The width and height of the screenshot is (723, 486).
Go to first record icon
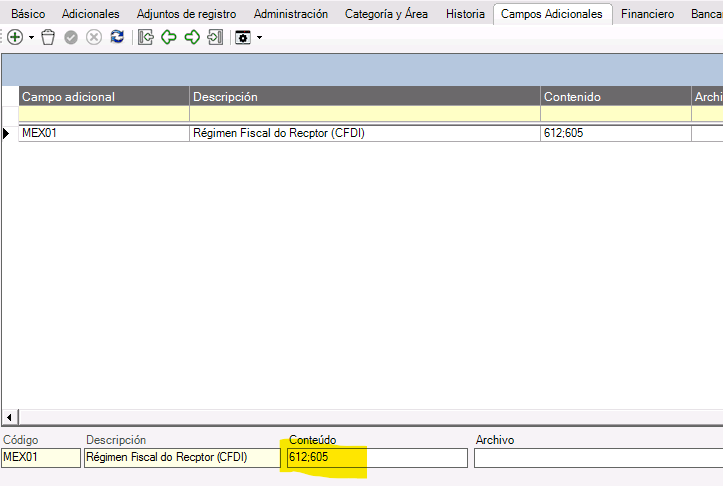point(146,37)
